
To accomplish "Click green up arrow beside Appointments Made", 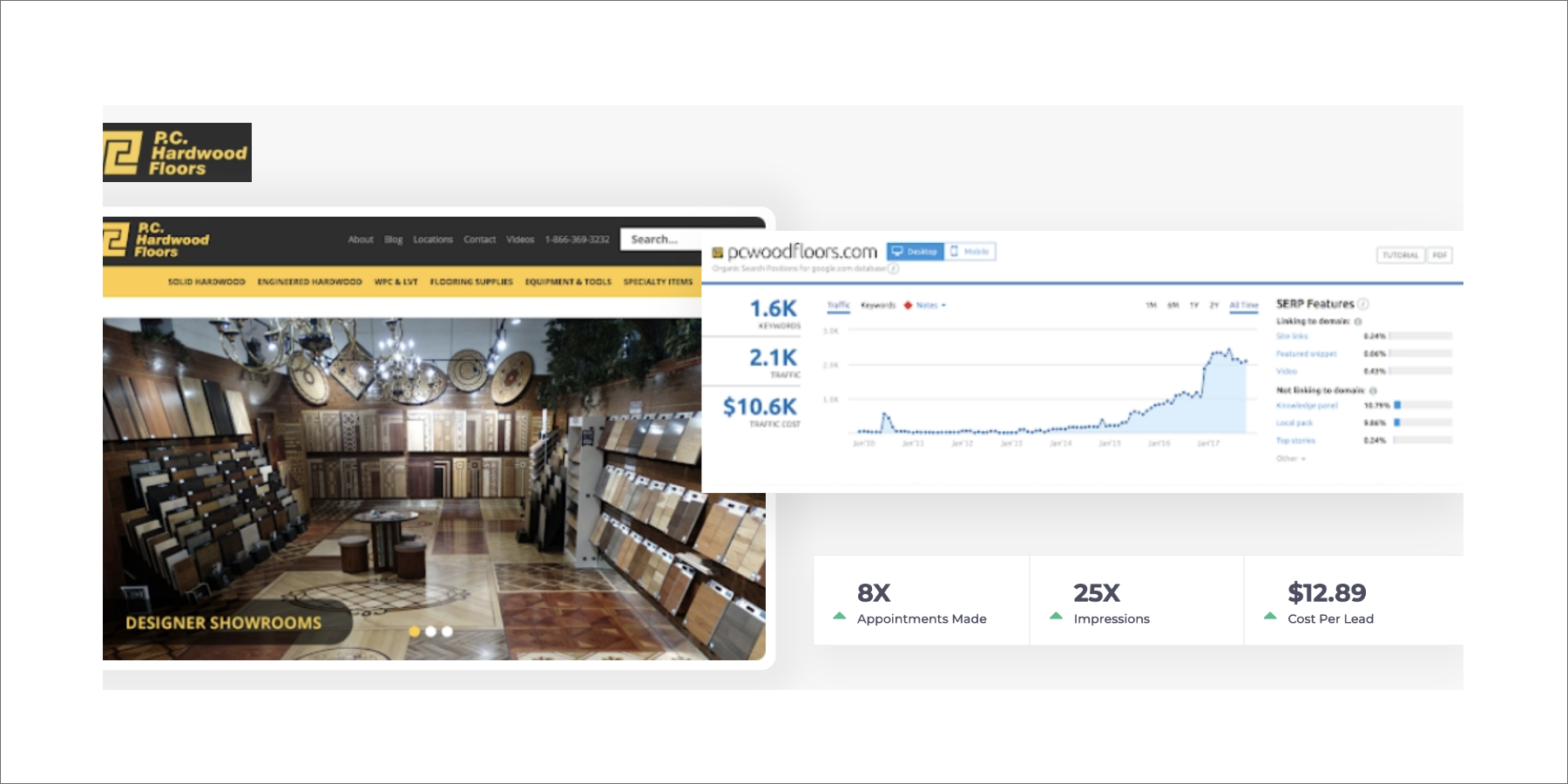I will [839, 616].
